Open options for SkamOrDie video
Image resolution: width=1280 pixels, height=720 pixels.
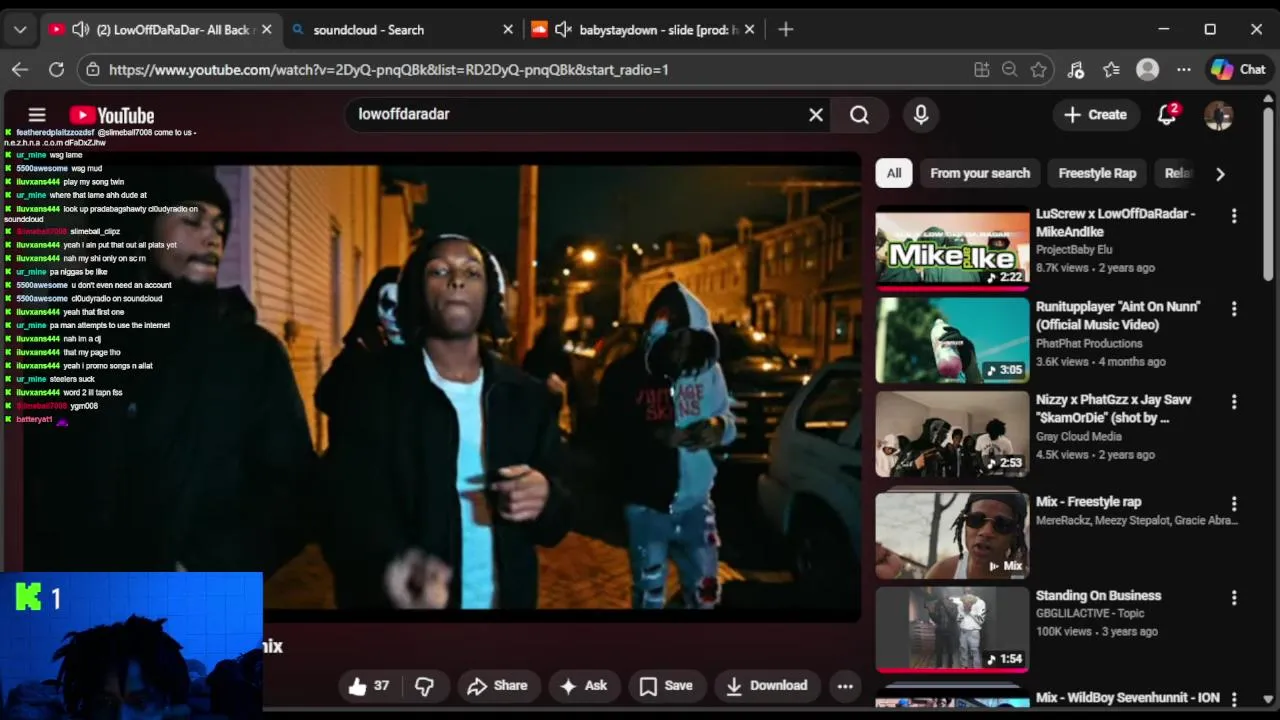tap(1234, 402)
